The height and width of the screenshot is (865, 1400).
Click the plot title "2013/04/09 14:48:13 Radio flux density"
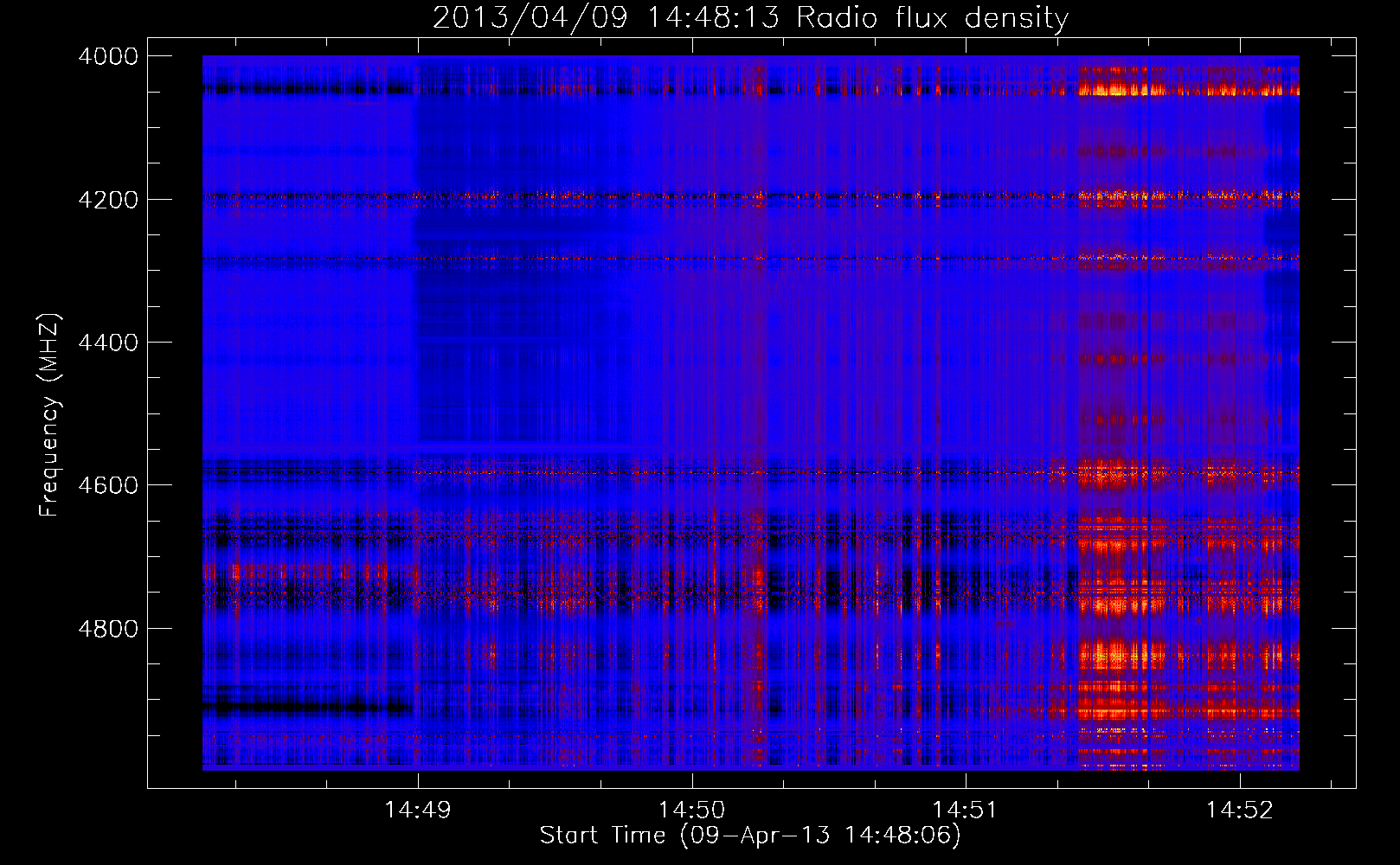tap(750, 18)
